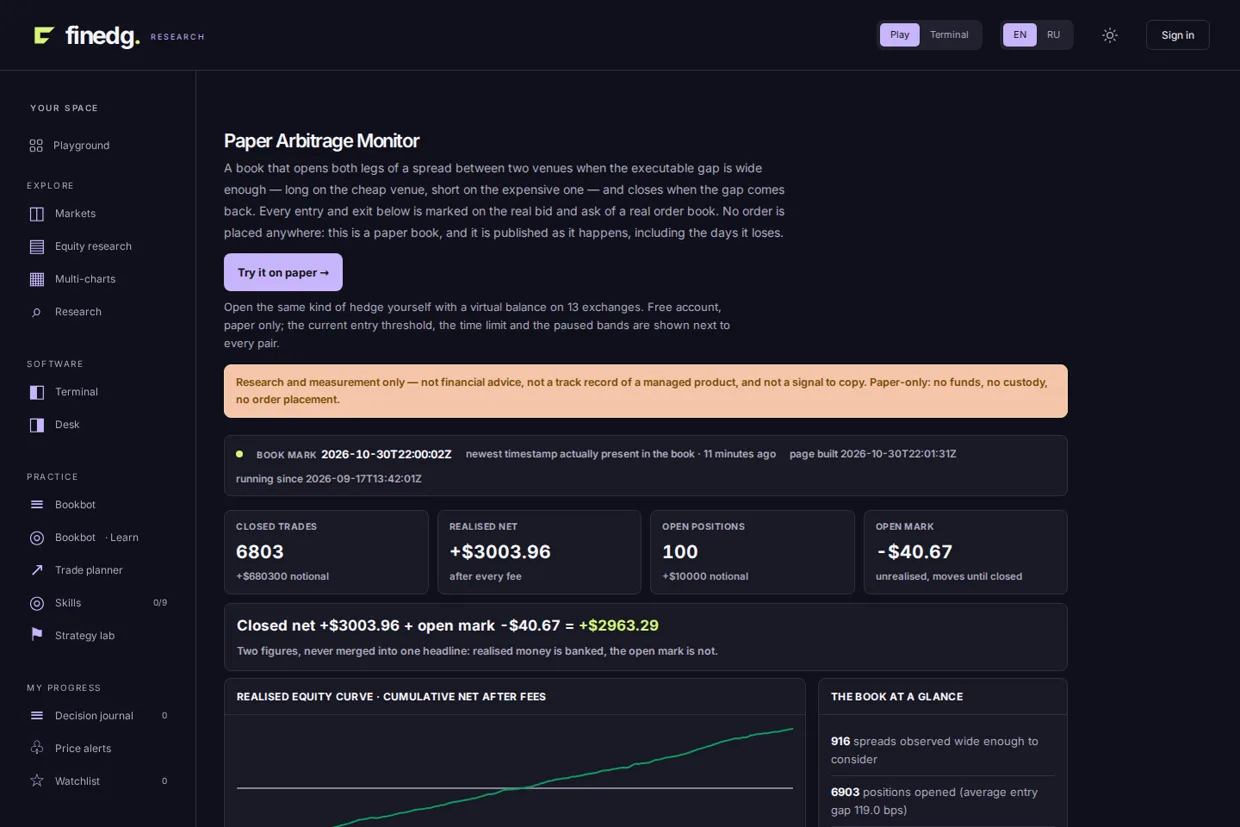Click the finedg wordmark link
Screen dimensions: 1240x827
click(x=102, y=36)
